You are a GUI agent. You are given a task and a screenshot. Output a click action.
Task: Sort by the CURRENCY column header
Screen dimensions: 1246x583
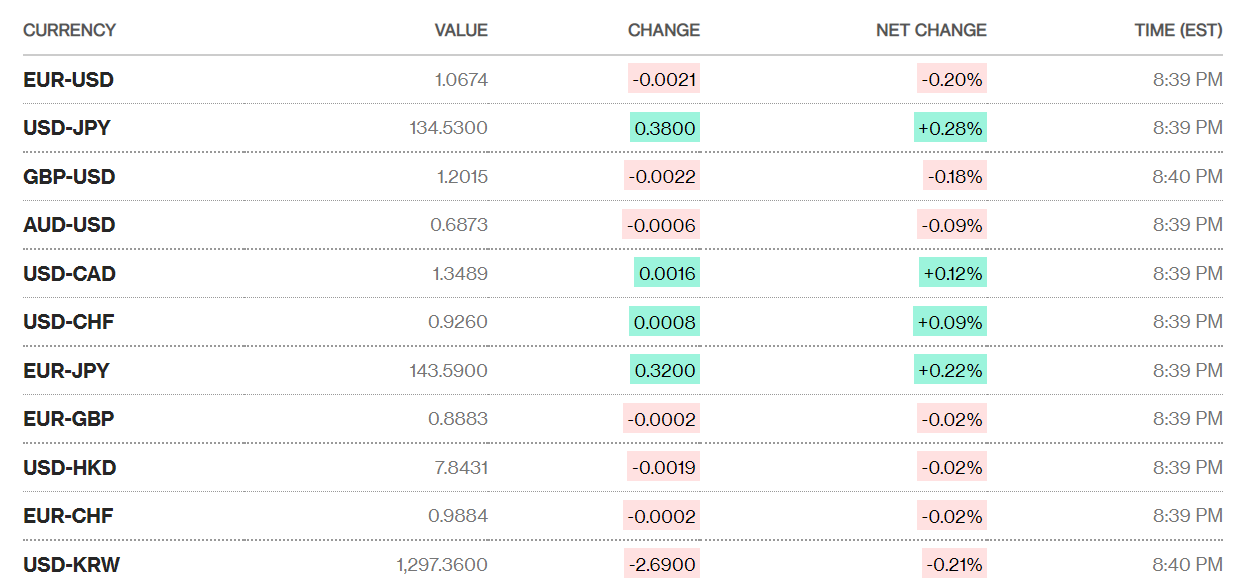pos(69,30)
